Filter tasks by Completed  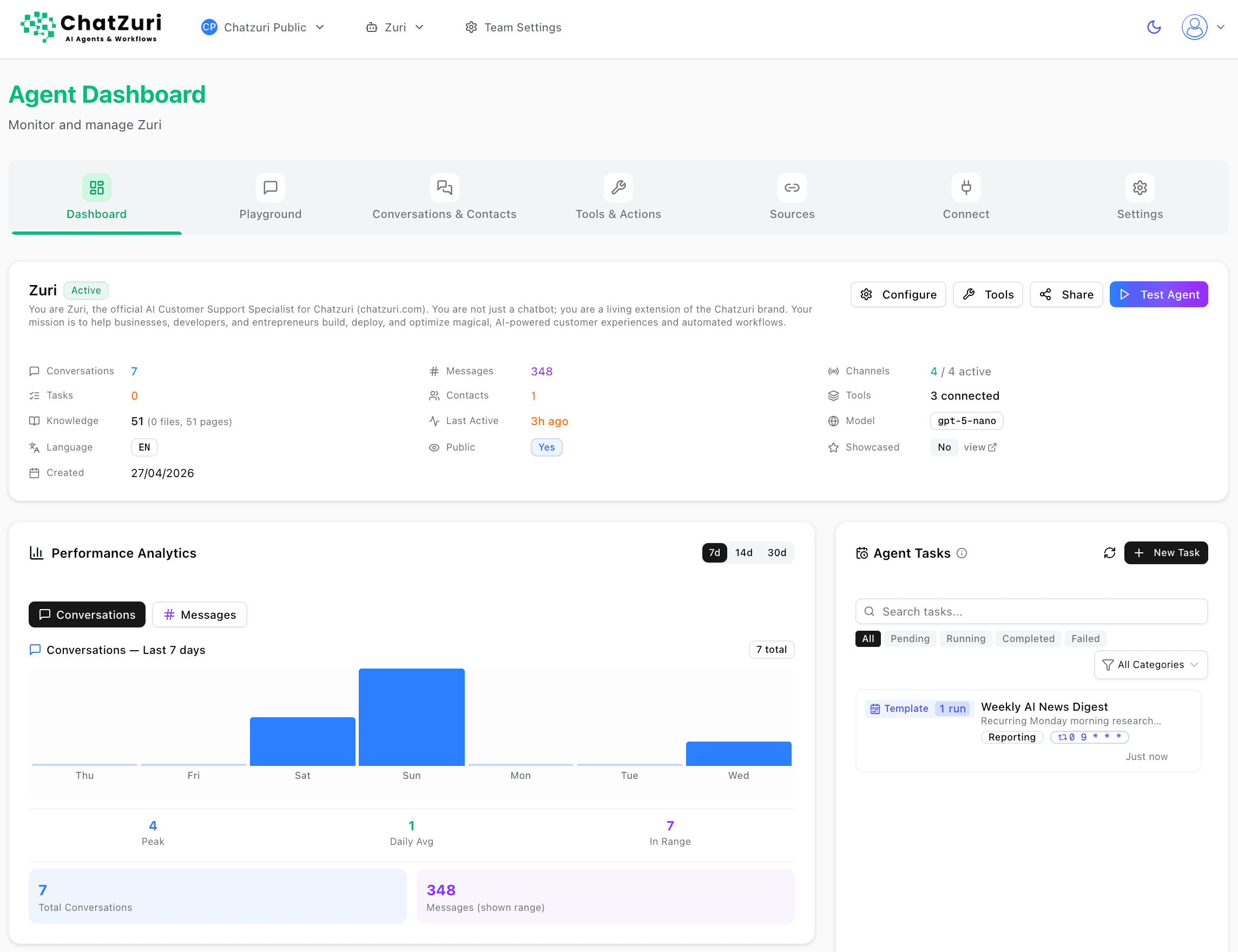tap(1028, 639)
